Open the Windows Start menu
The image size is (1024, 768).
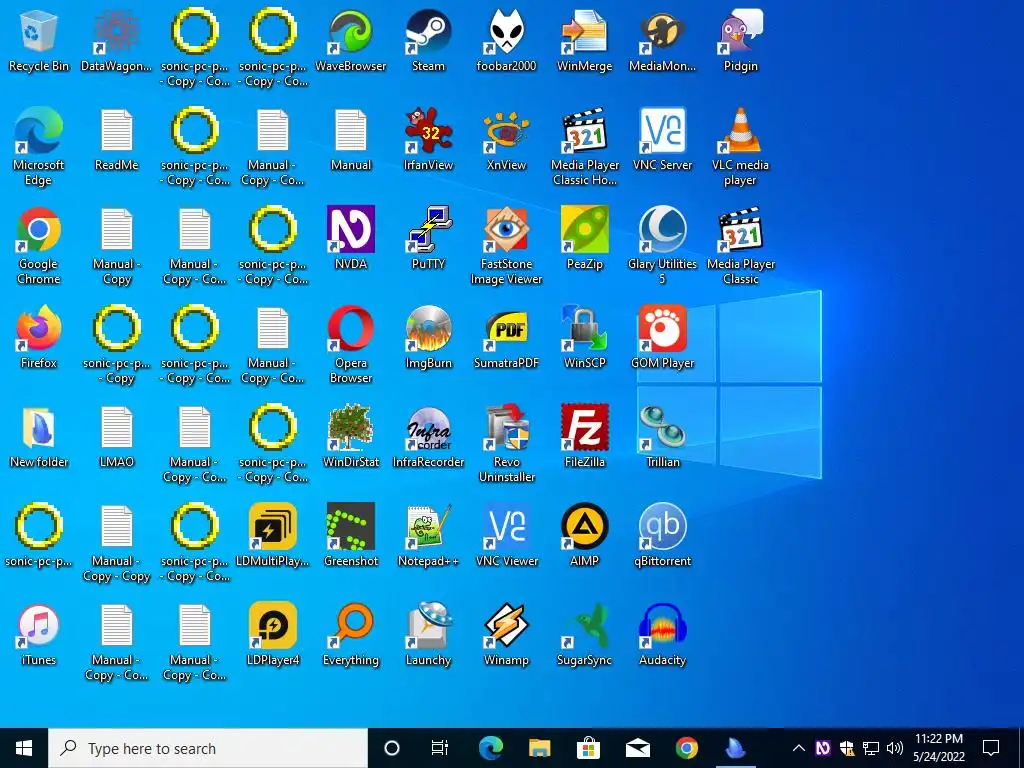tap(24, 748)
